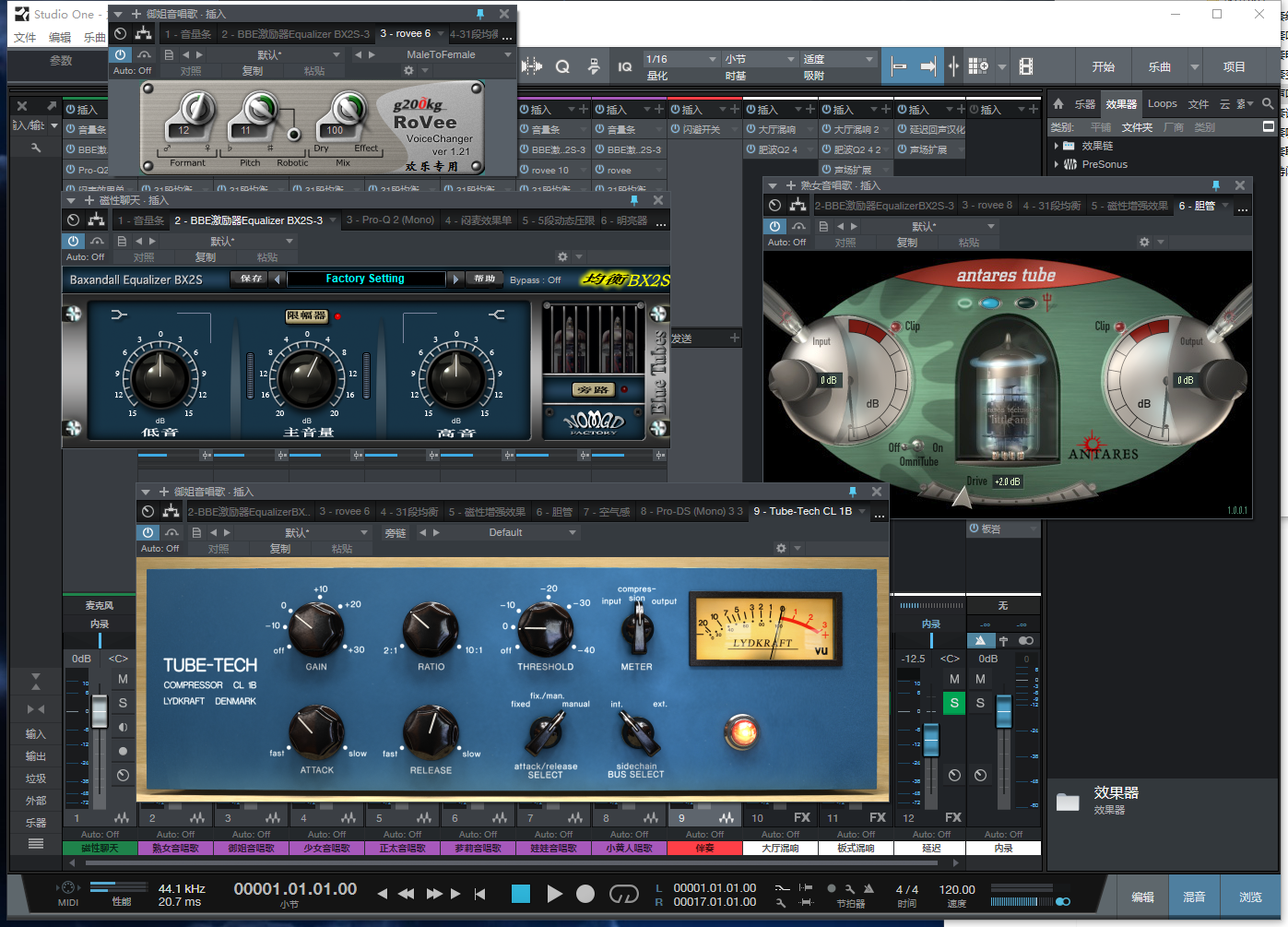Click the Q quantize icon in toolbar
This screenshot has height=927, width=1288.
562,66
